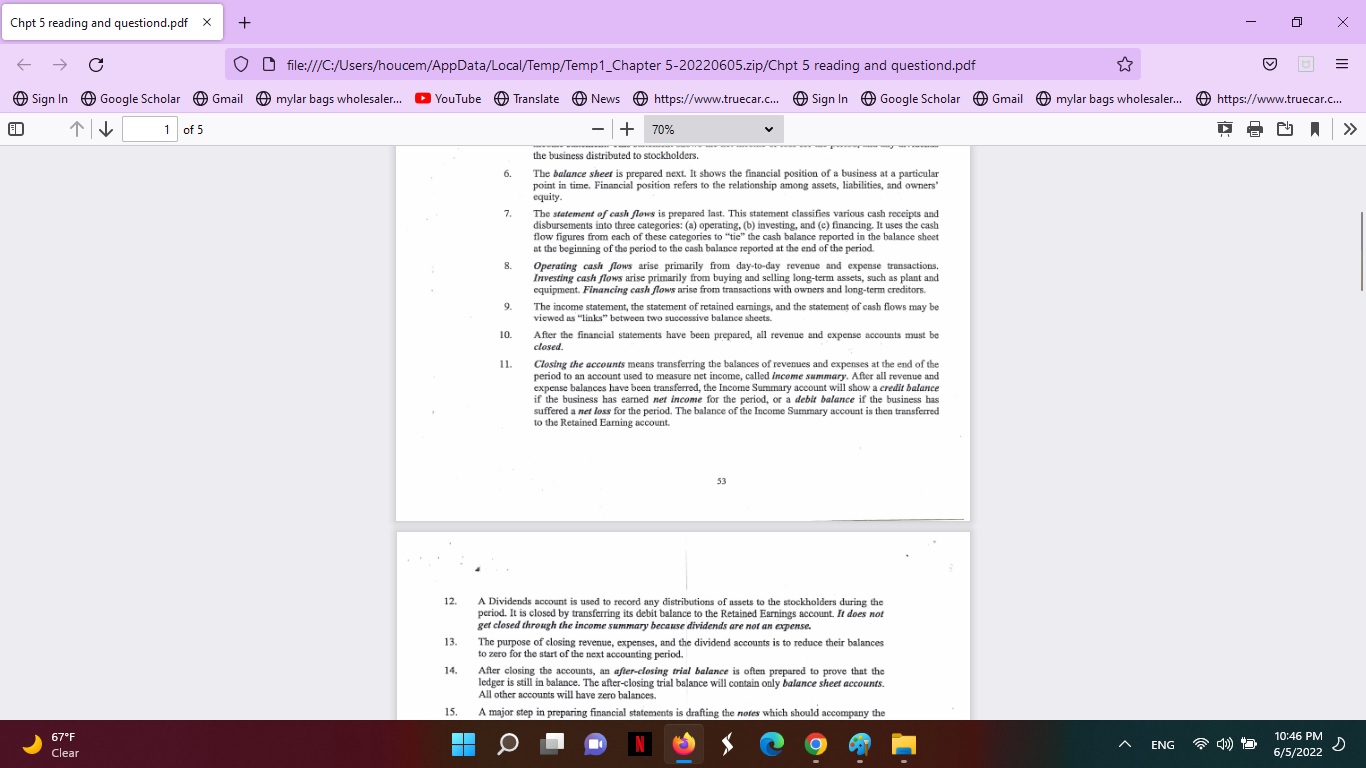The height and width of the screenshot is (768, 1366).
Task: Go to the next page with down arrow
Action: [104, 128]
